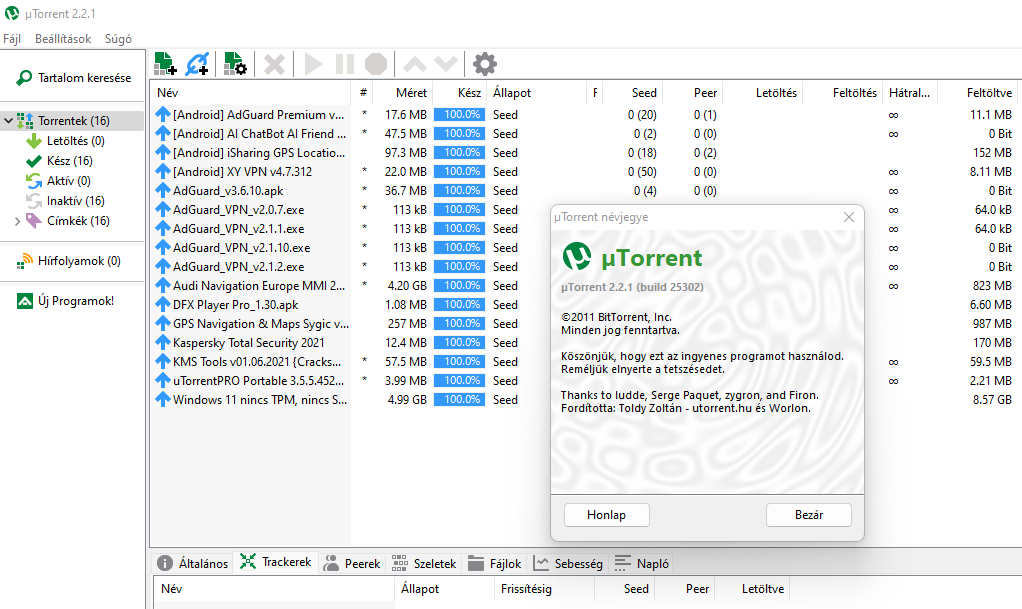
Task: Click the Pause torrent icon
Action: pyautogui.click(x=345, y=64)
